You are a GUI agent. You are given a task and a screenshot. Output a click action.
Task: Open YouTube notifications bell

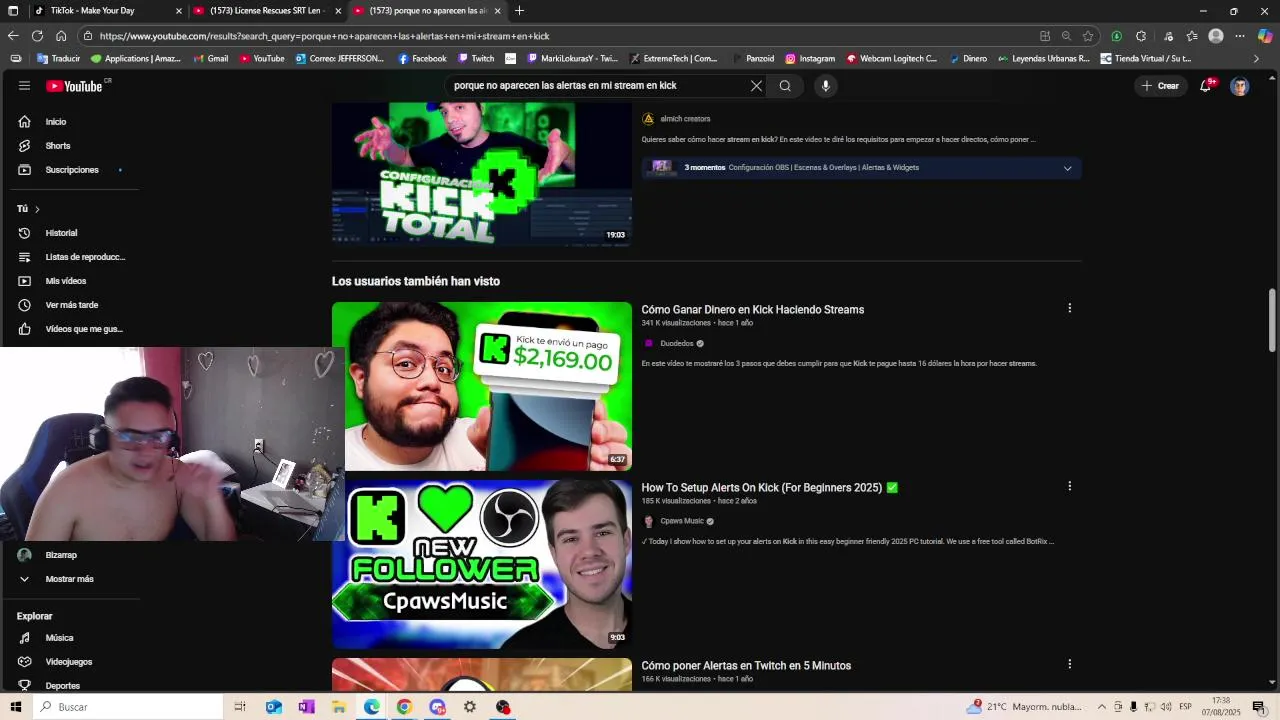tap(1206, 86)
